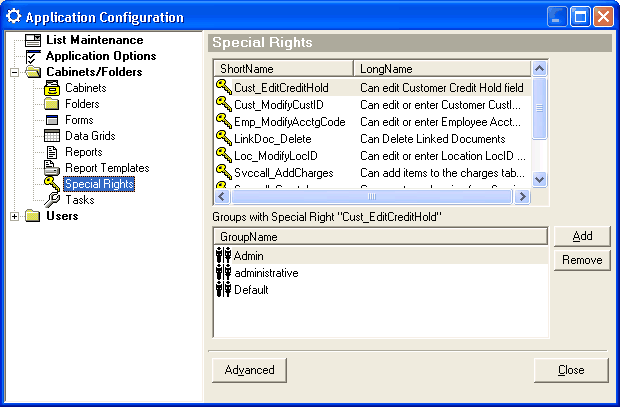
Task: Click the gear icon in title bar
Action: coord(14,17)
